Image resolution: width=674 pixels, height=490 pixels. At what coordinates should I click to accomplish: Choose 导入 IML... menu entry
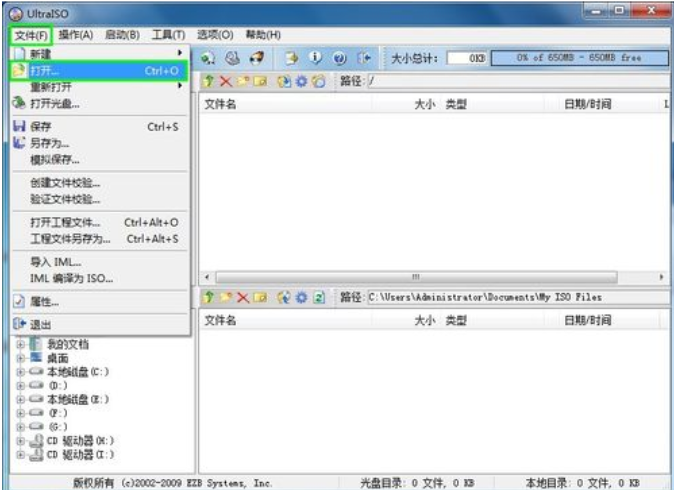tap(99, 262)
